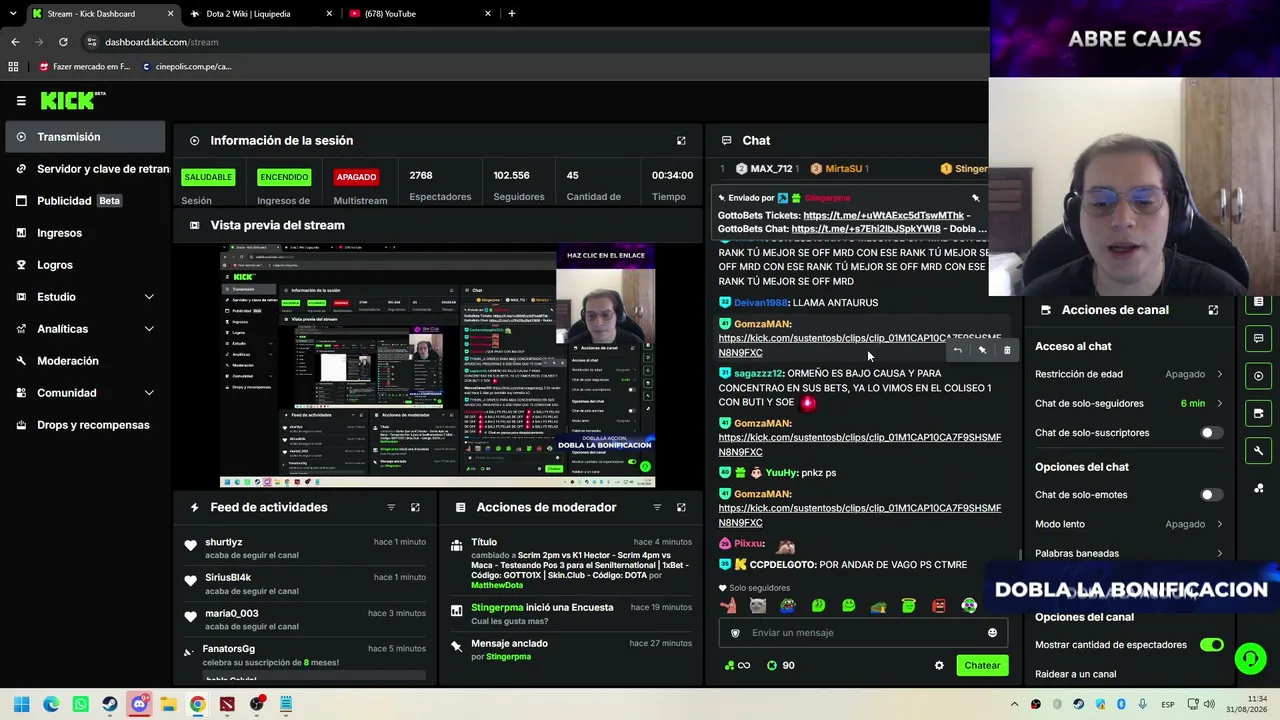Switch to the YouTube browser tab
The width and height of the screenshot is (1280, 720).
(418, 14)
